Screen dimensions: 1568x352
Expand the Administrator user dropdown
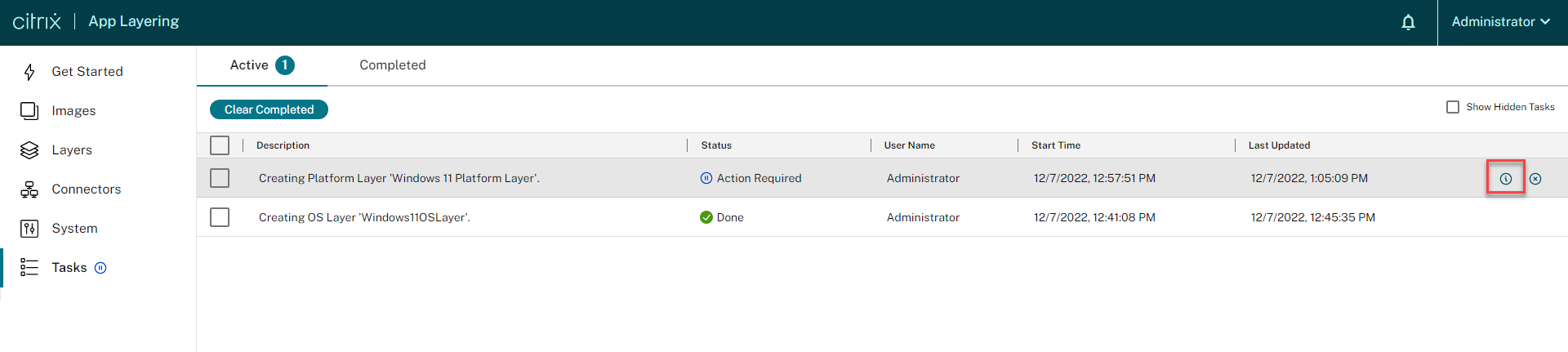[x=1500, y=22]
